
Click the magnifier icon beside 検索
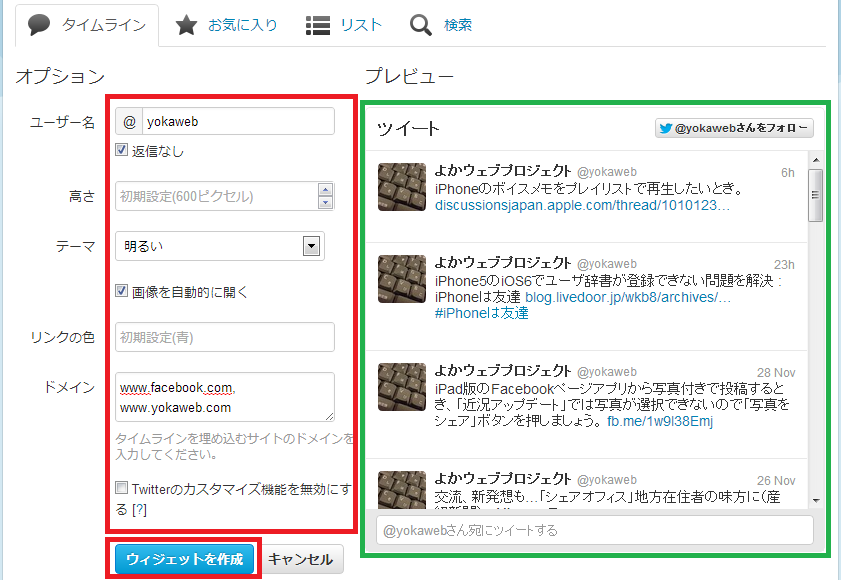pos(420,25)
